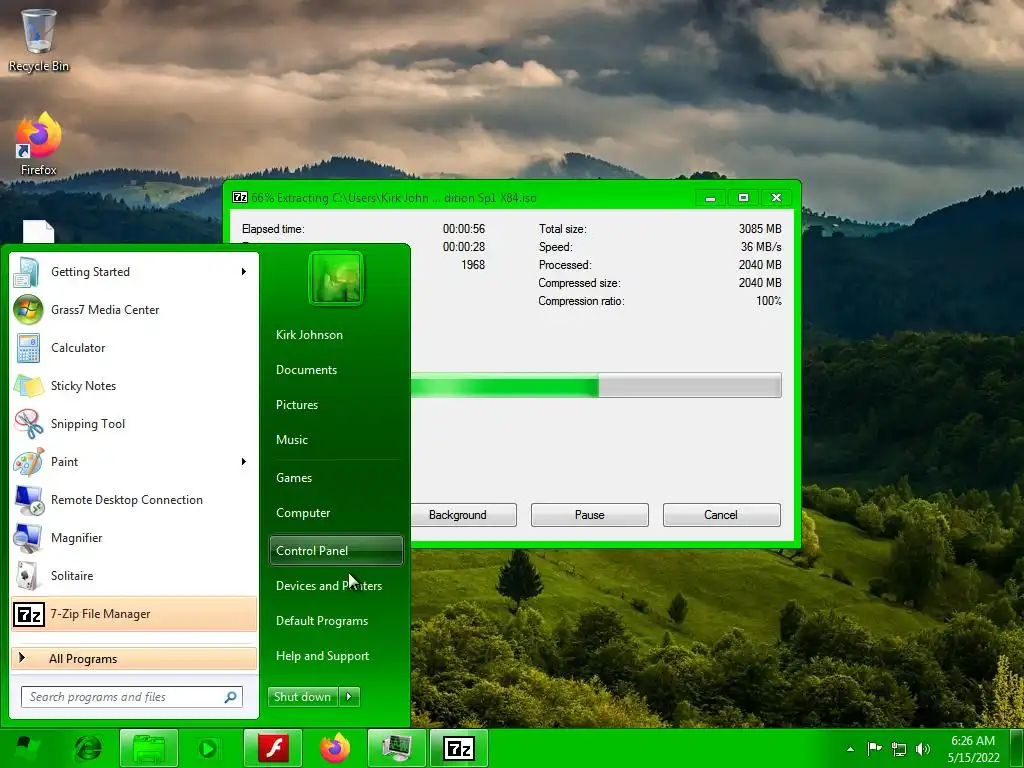Open Control Panel

336,551
